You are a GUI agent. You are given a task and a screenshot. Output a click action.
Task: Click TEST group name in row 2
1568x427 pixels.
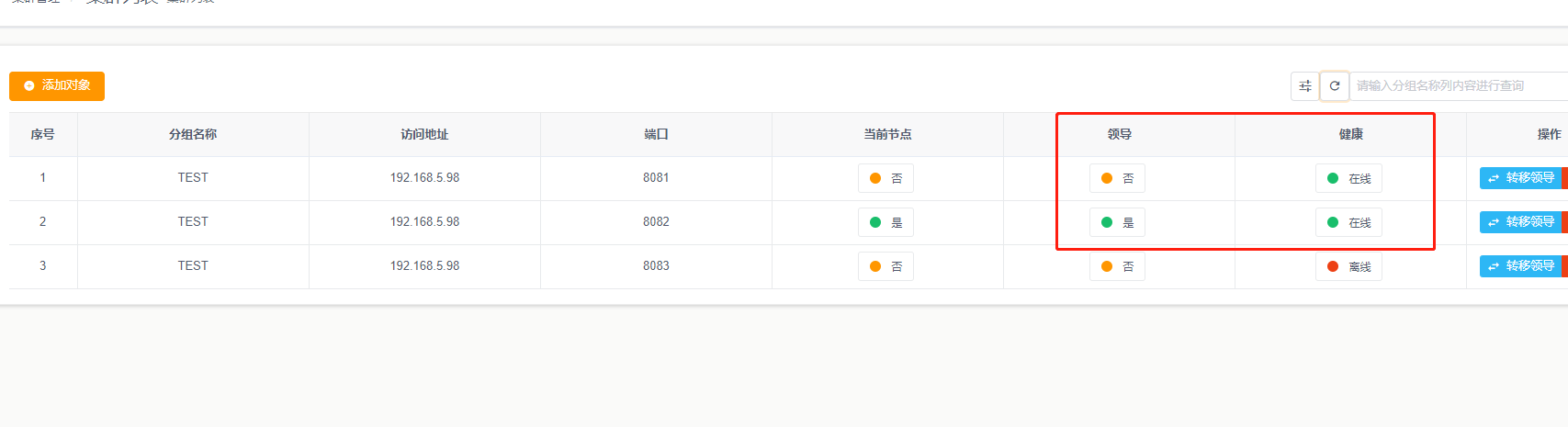coord(193,221)
